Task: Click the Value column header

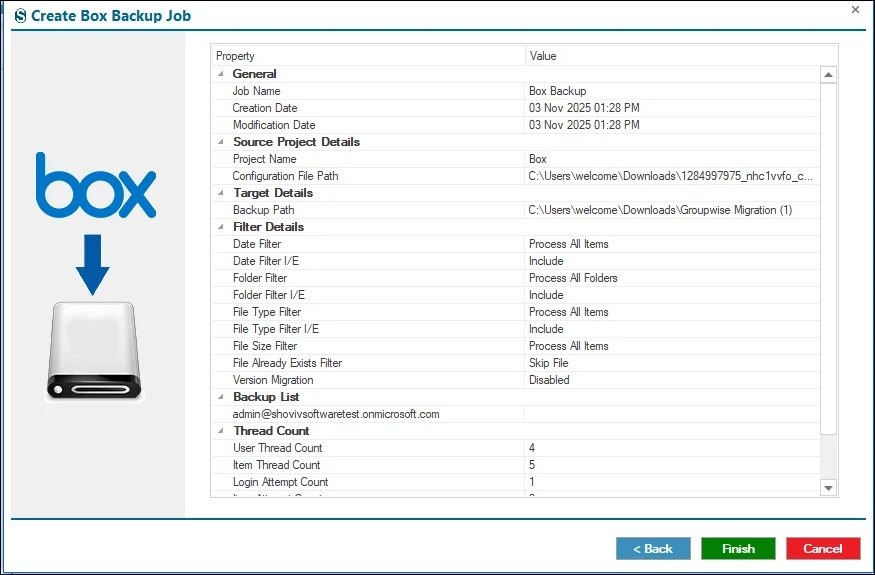Action: [x=681, y=56]
